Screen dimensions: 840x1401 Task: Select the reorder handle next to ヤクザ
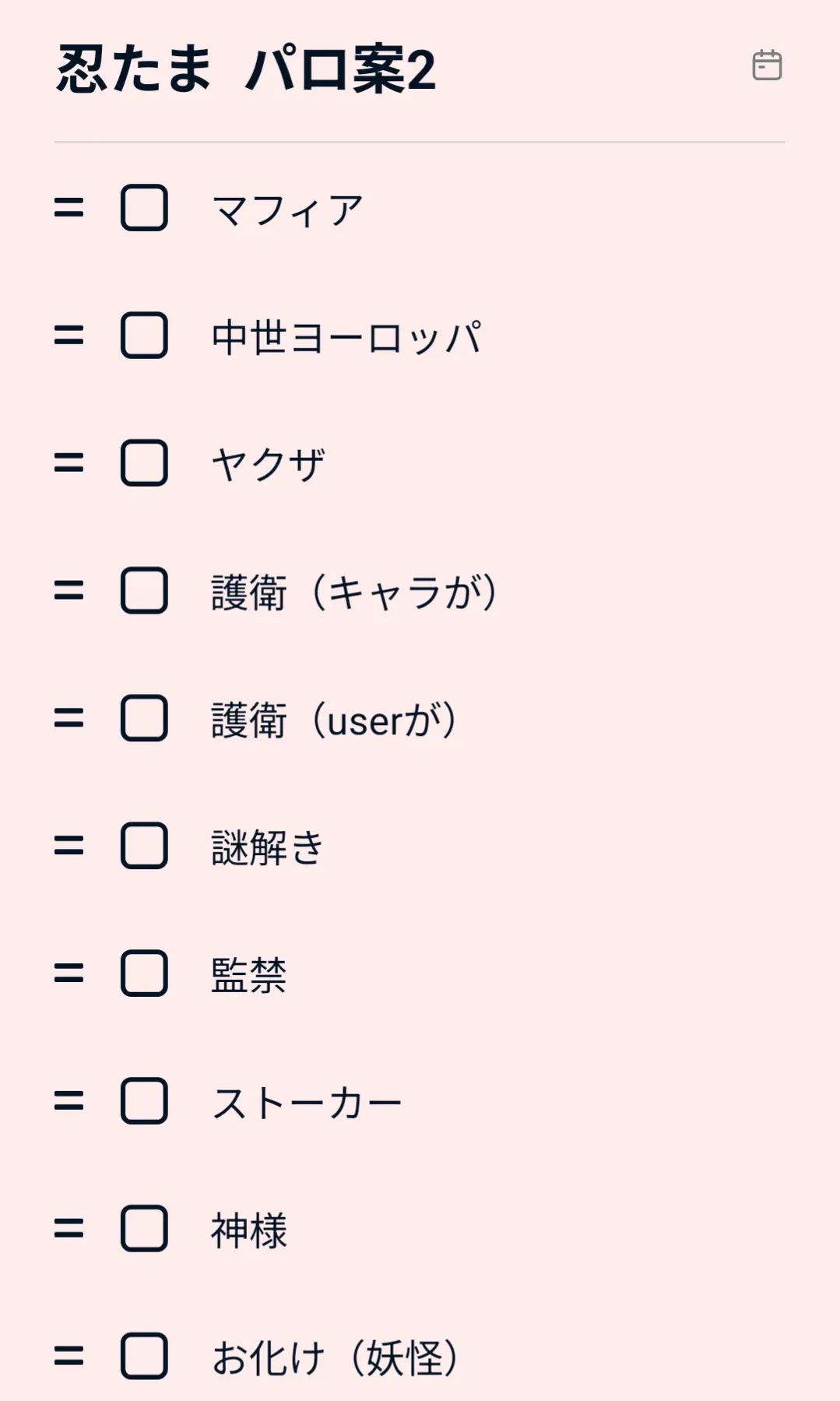click(69, 463)
